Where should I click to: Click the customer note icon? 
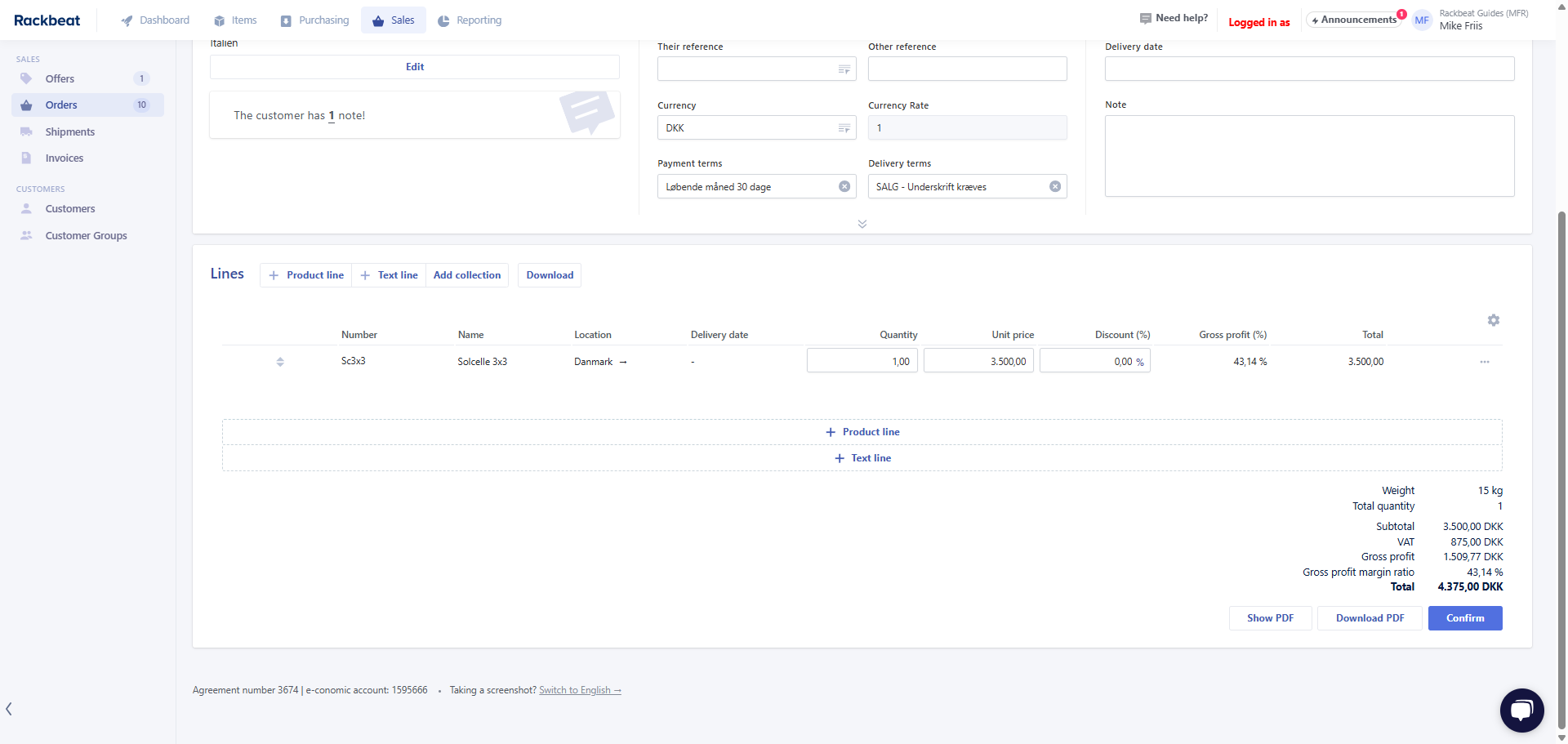pyautogui.click(x=586, y=114)
